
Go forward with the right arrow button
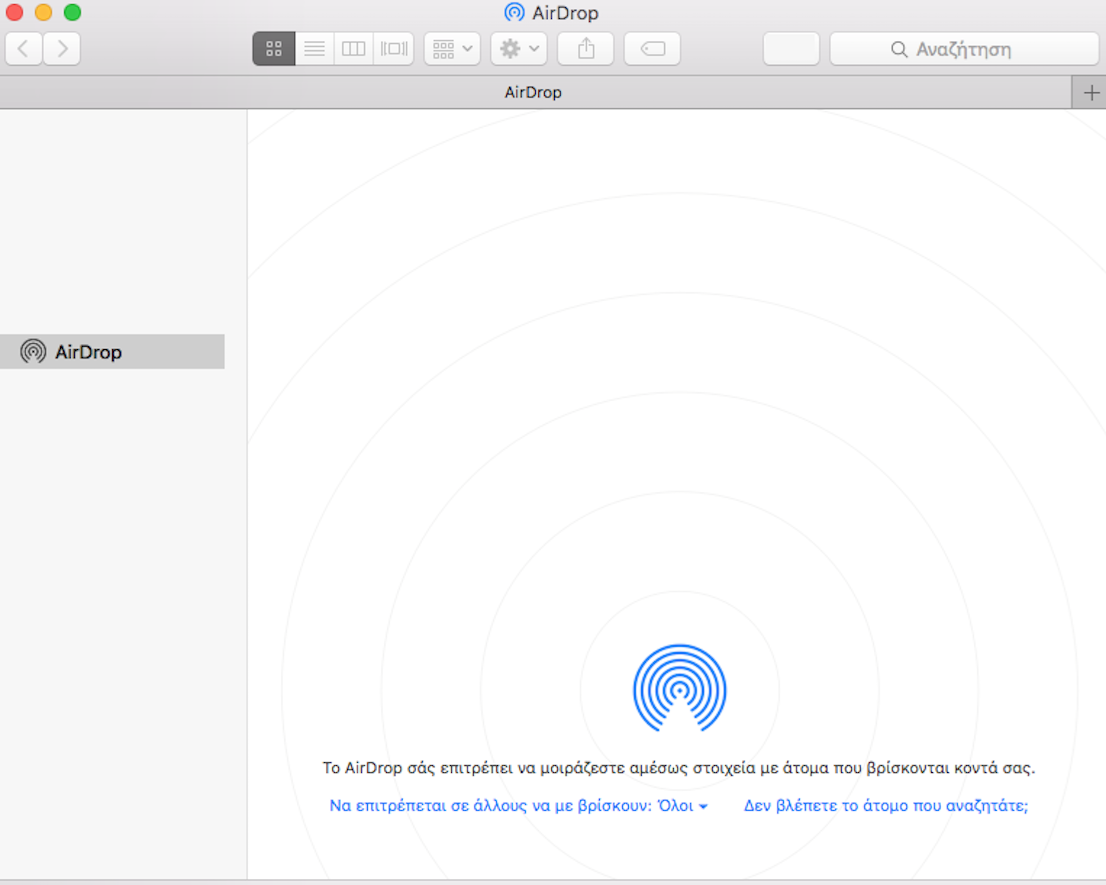pyautogui.click(x=61, y=49)
